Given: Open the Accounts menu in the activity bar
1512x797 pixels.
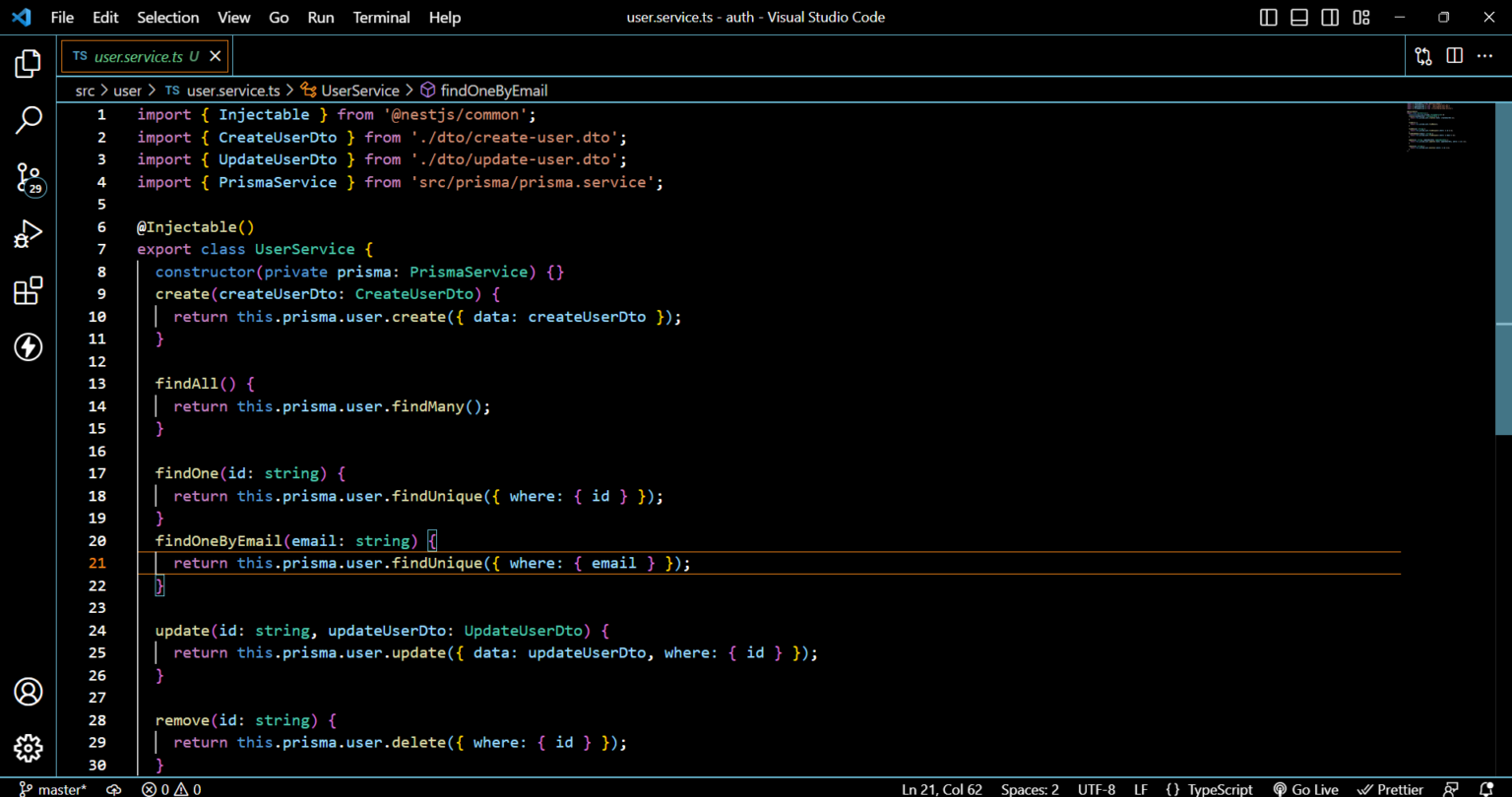Looking at the screenshot, I should pos(28,692).
